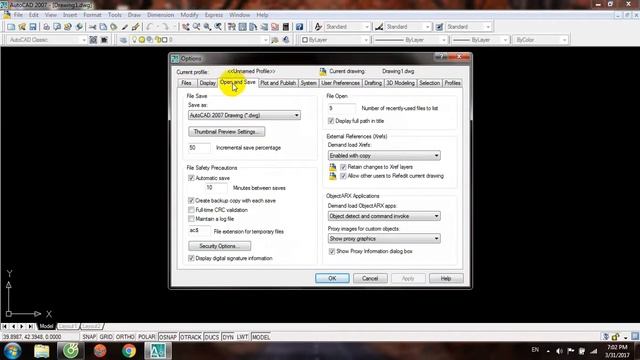640x360 pixels.
Task: Click the Open file toolbar icon
Action: pos(22,27)
